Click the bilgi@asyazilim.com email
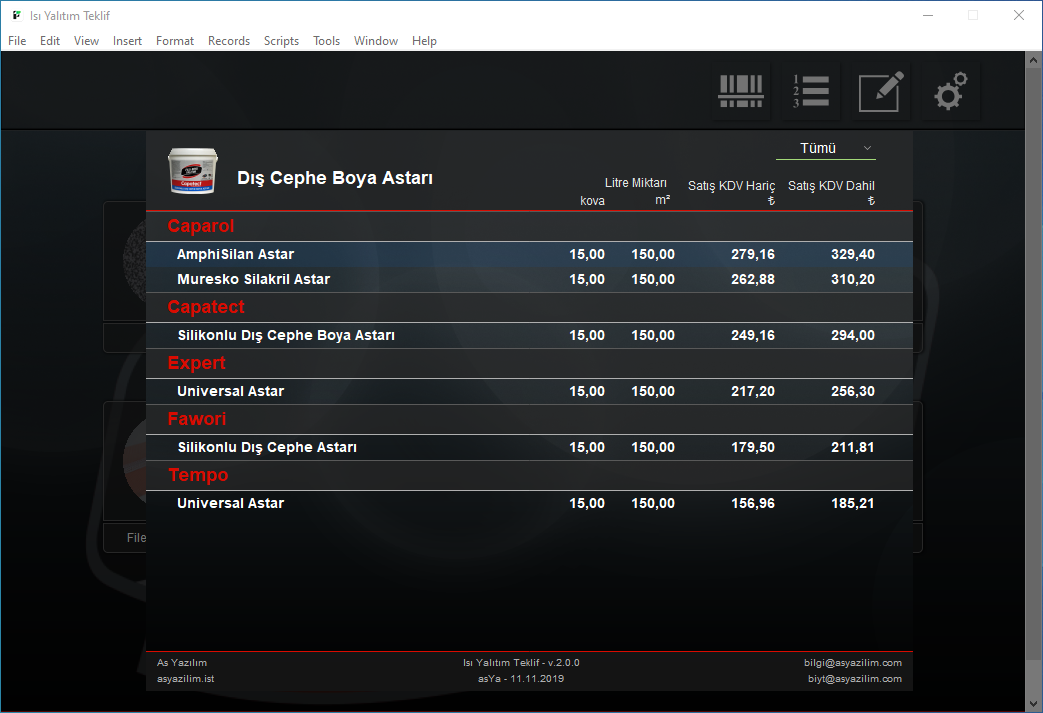The width and height of the screenshot is (1043, 713). pyautogui.click(x=853, y=662)
